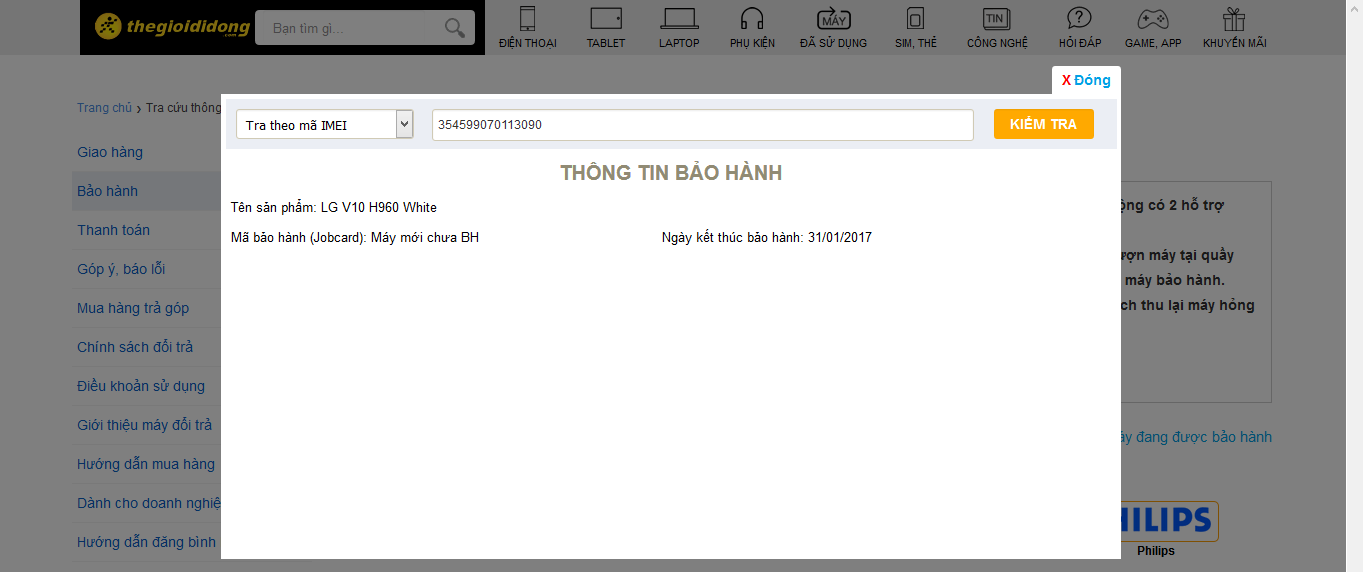Viewport: 1366px width, 572px height.
Task: Click the KIỂM TRA button
Action: pyautogui.click(x=1044, y=124)
